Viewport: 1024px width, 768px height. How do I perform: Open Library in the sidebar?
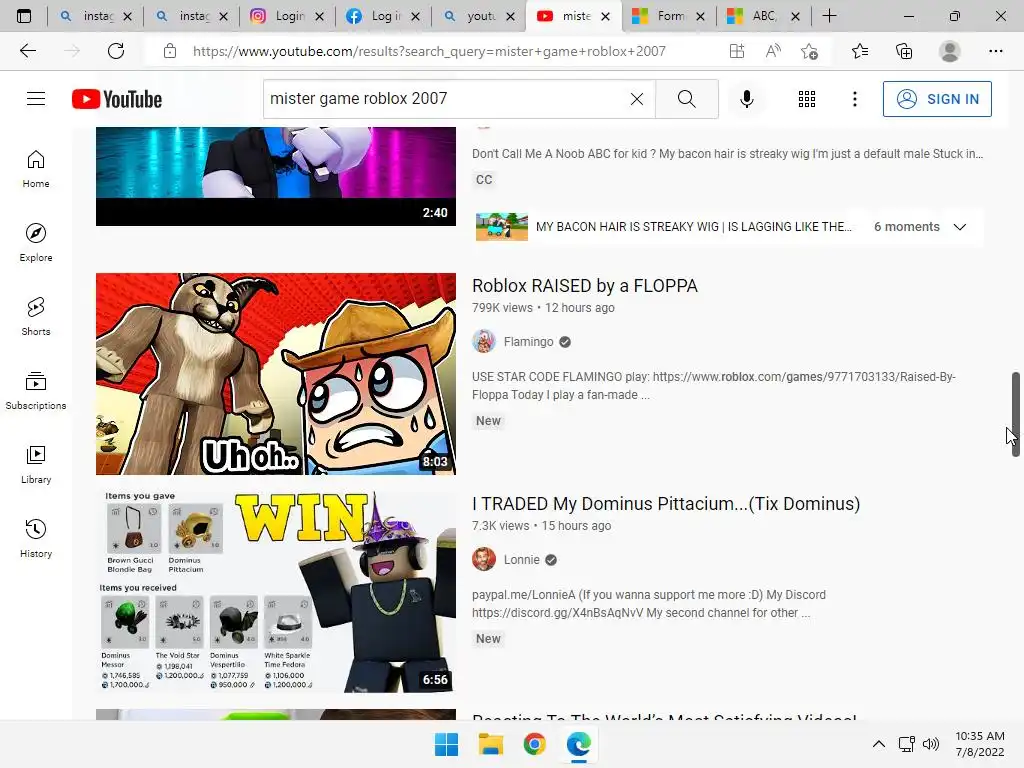[x=36, y=464]
